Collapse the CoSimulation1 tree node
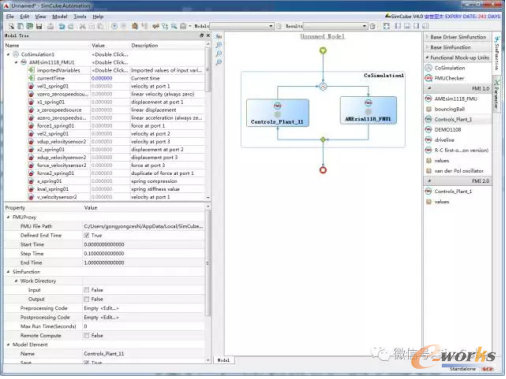This screenshot has height=379, width=506. click(x=8, y=54)
